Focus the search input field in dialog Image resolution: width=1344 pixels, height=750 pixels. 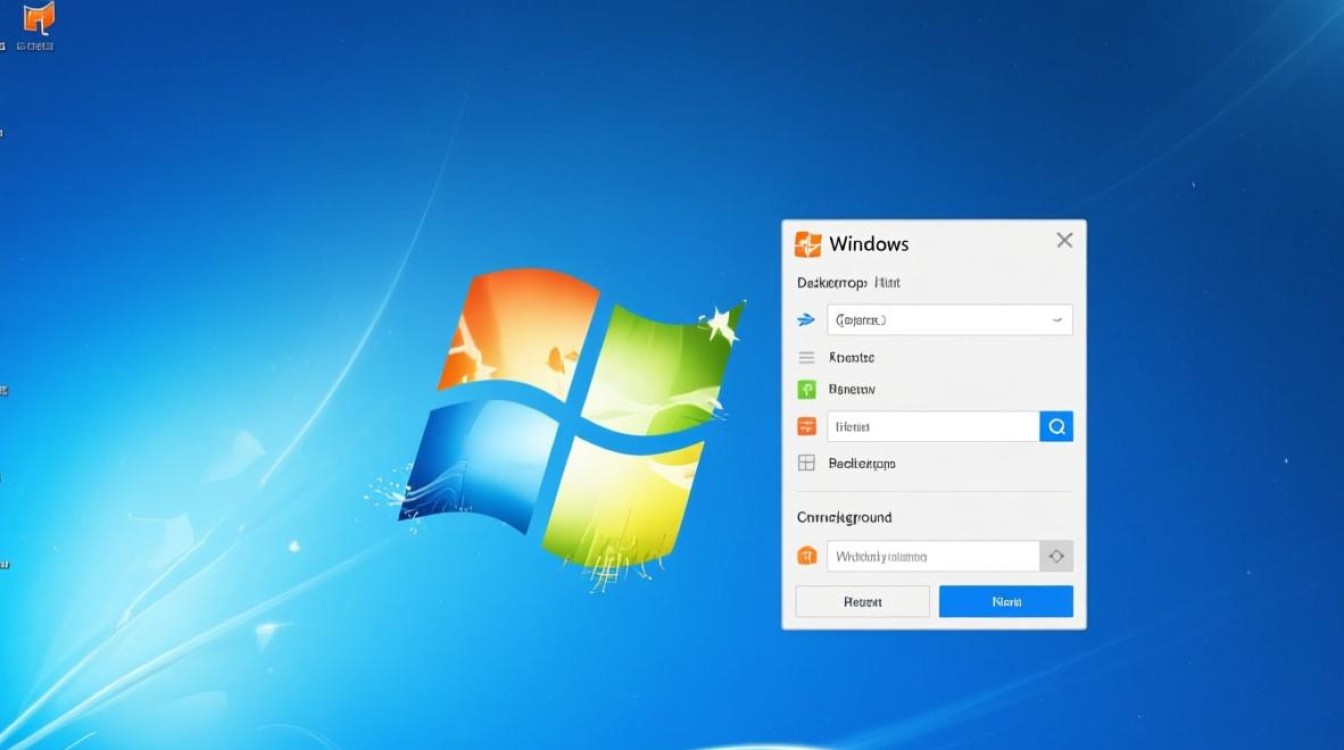pos(932,427)
